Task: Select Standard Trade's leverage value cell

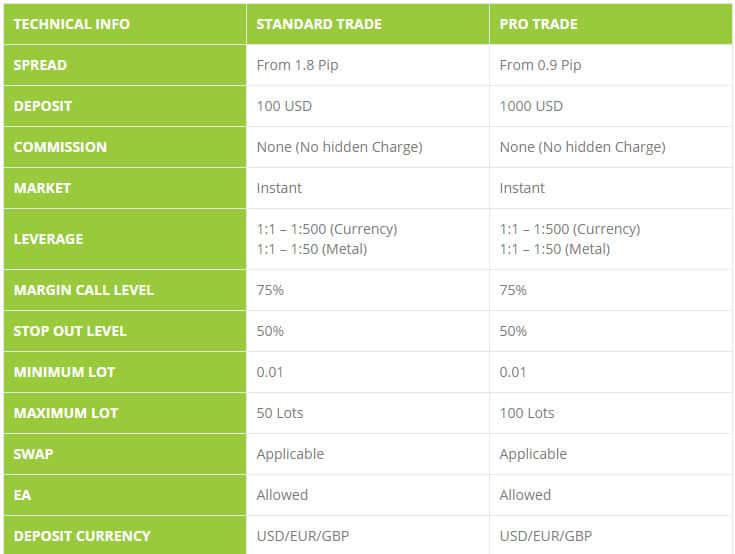Action: click(327, 239)
